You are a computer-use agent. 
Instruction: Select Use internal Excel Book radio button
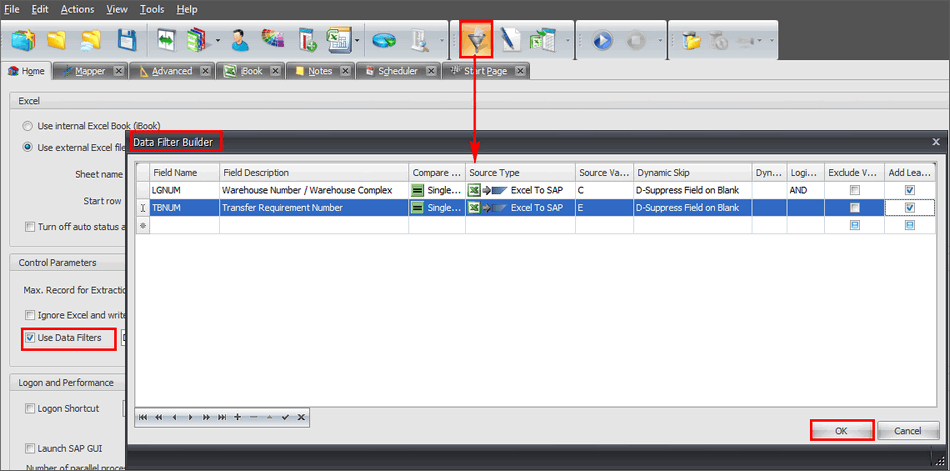pos(27,126)
